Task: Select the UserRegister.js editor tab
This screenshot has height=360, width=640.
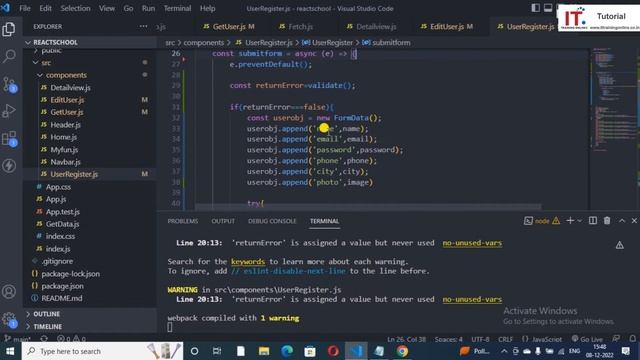Action: (x=526, y=27)
